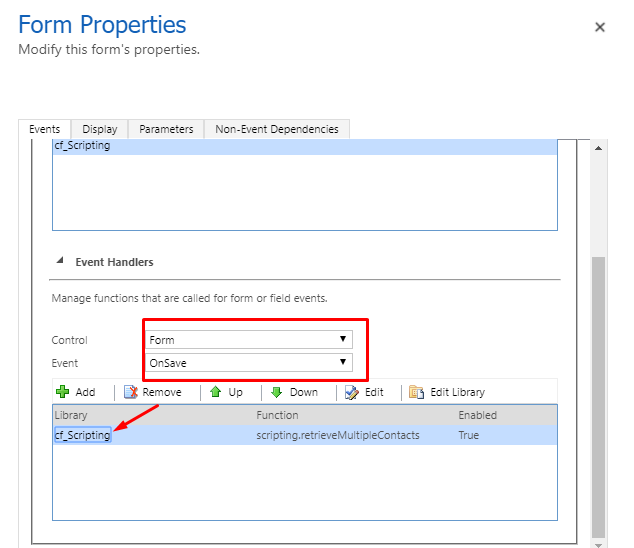The width and height of the screenshot is (634, 548).
Task: Open the Non-Event Dependencies tab
Action: [x=277, y=129]
